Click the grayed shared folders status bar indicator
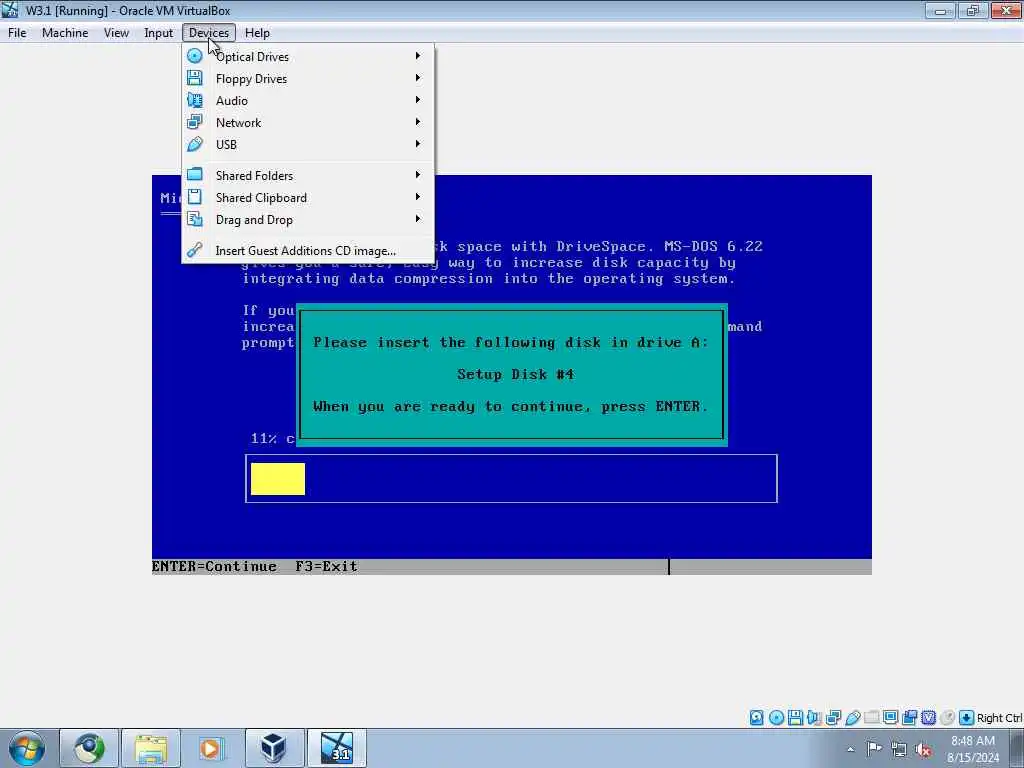Screen dimensions: 1024x768 (871, 718)
